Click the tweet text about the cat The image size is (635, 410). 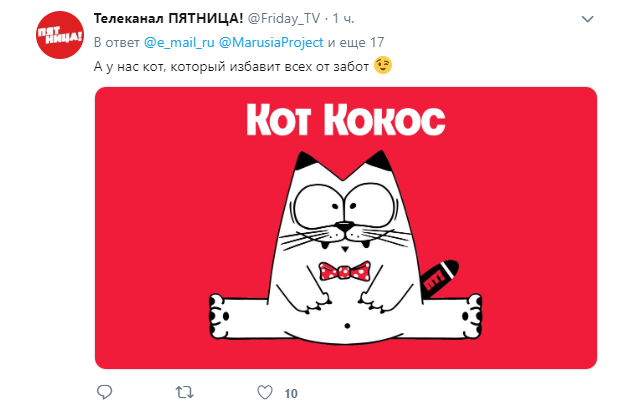point(231,66)
